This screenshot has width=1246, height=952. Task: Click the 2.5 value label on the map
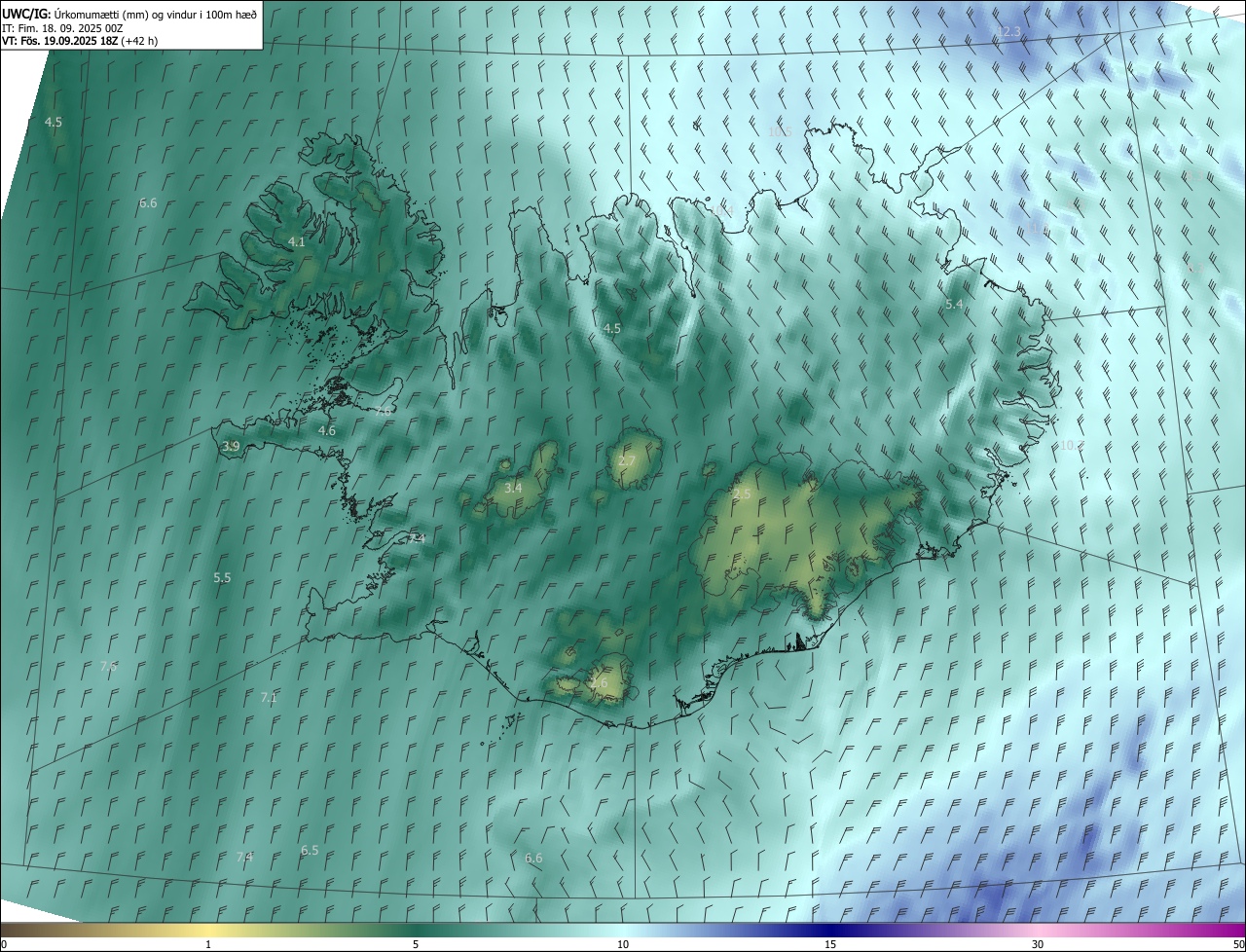(742, 494)
